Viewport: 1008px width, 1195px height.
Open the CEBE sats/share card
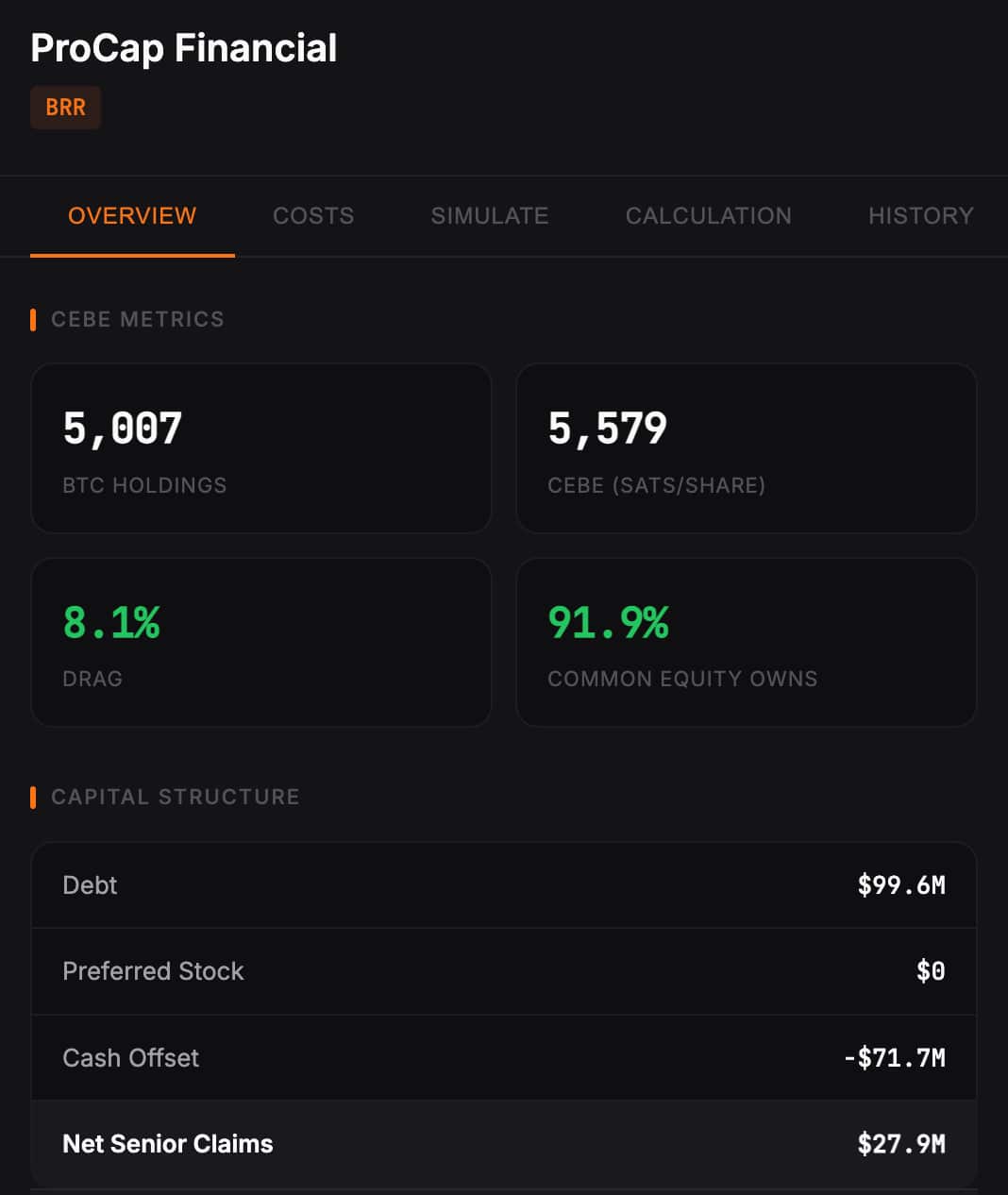pos(747,448)
